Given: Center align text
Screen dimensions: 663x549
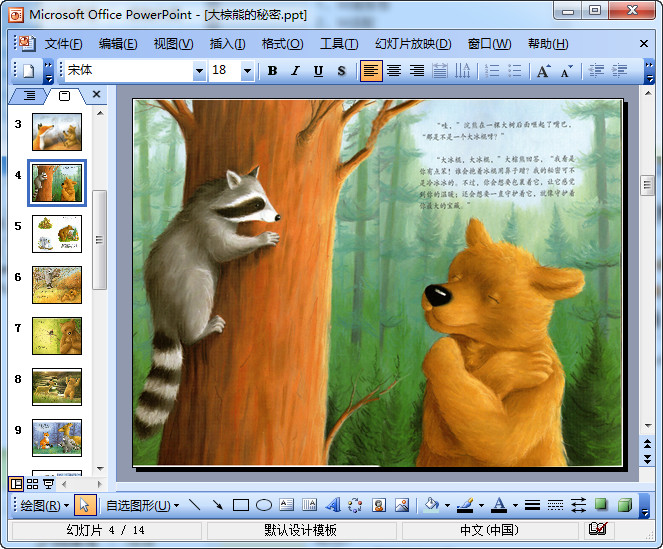Looking at the screenshot, I should pyautogui.click(x=394, y=71).
